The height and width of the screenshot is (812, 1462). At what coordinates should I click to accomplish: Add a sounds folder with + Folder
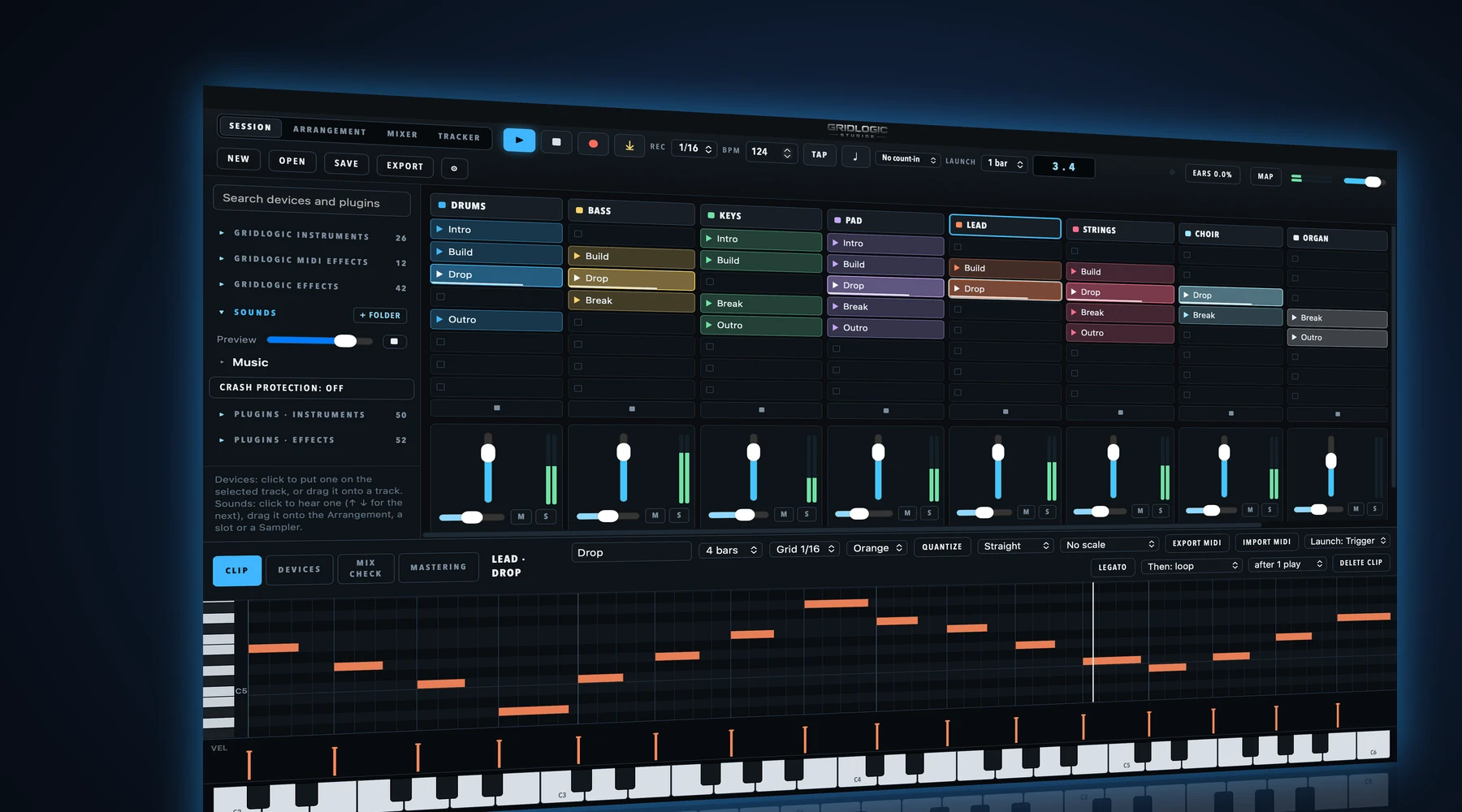[x=380, y=315]
